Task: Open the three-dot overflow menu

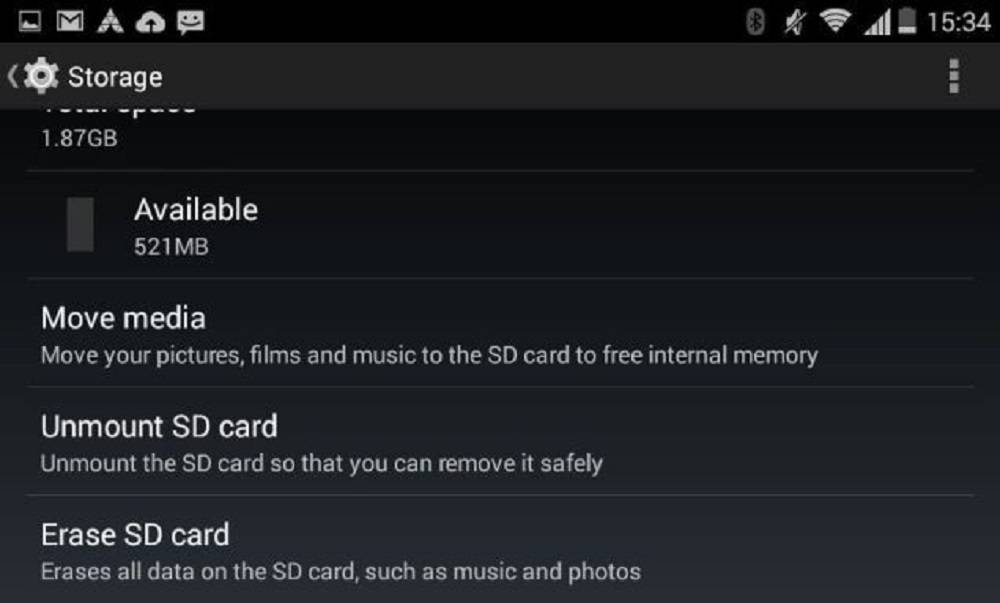Action: pyautogui.click(x=953, y=76)
